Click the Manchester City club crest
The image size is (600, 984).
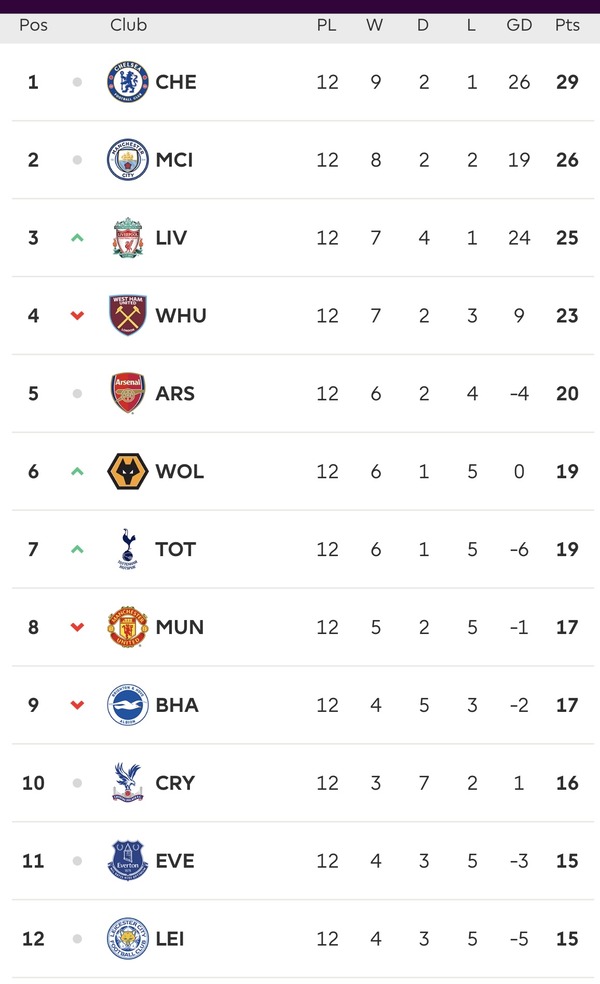click(127, 160)
